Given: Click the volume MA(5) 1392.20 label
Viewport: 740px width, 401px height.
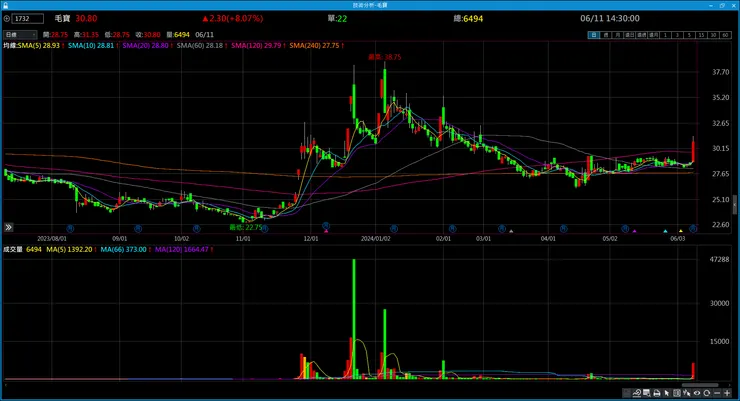Looking at the screenshot, I should 69,249.
